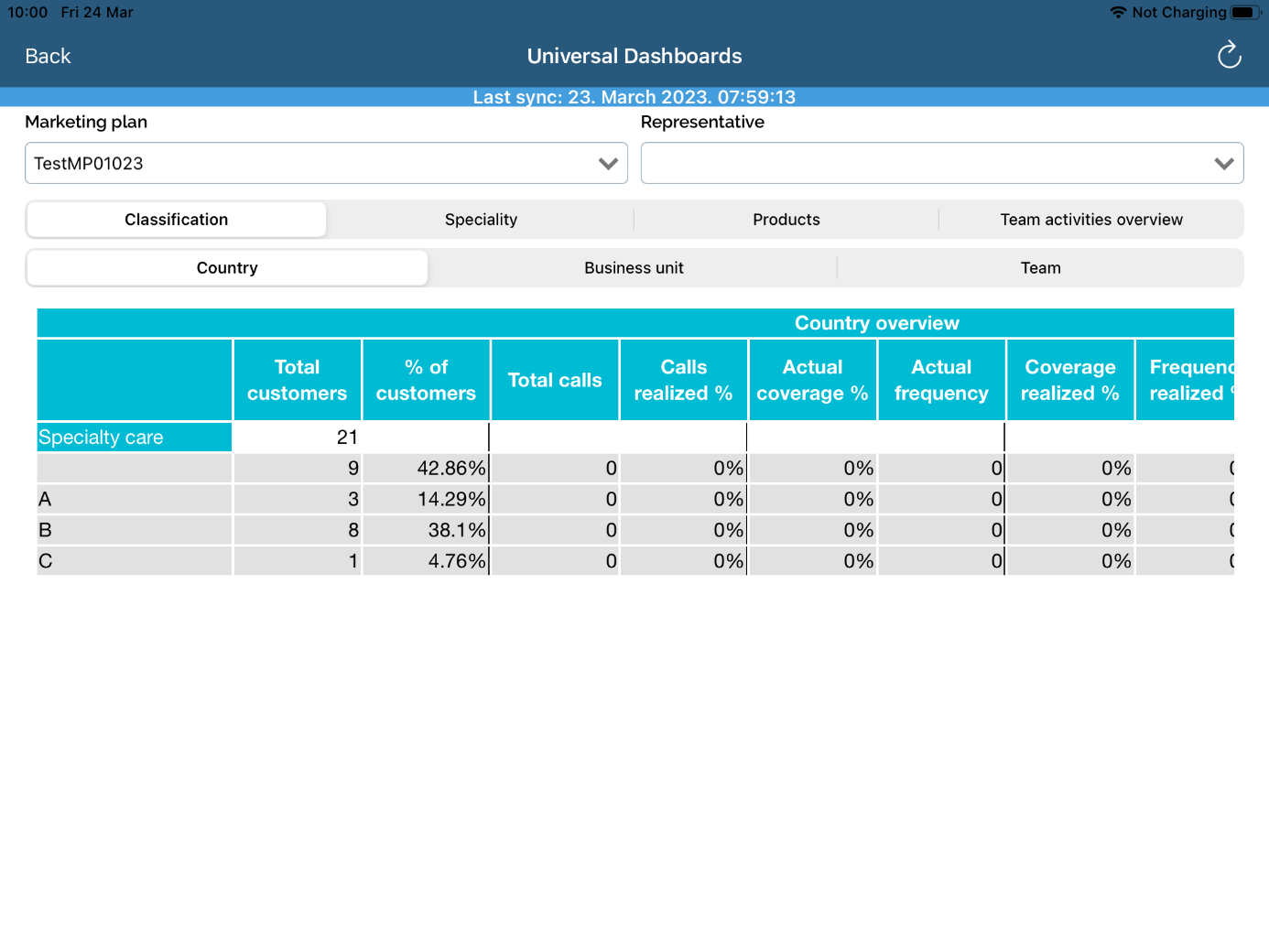Click the Calls realized % column header

point(683,380)
